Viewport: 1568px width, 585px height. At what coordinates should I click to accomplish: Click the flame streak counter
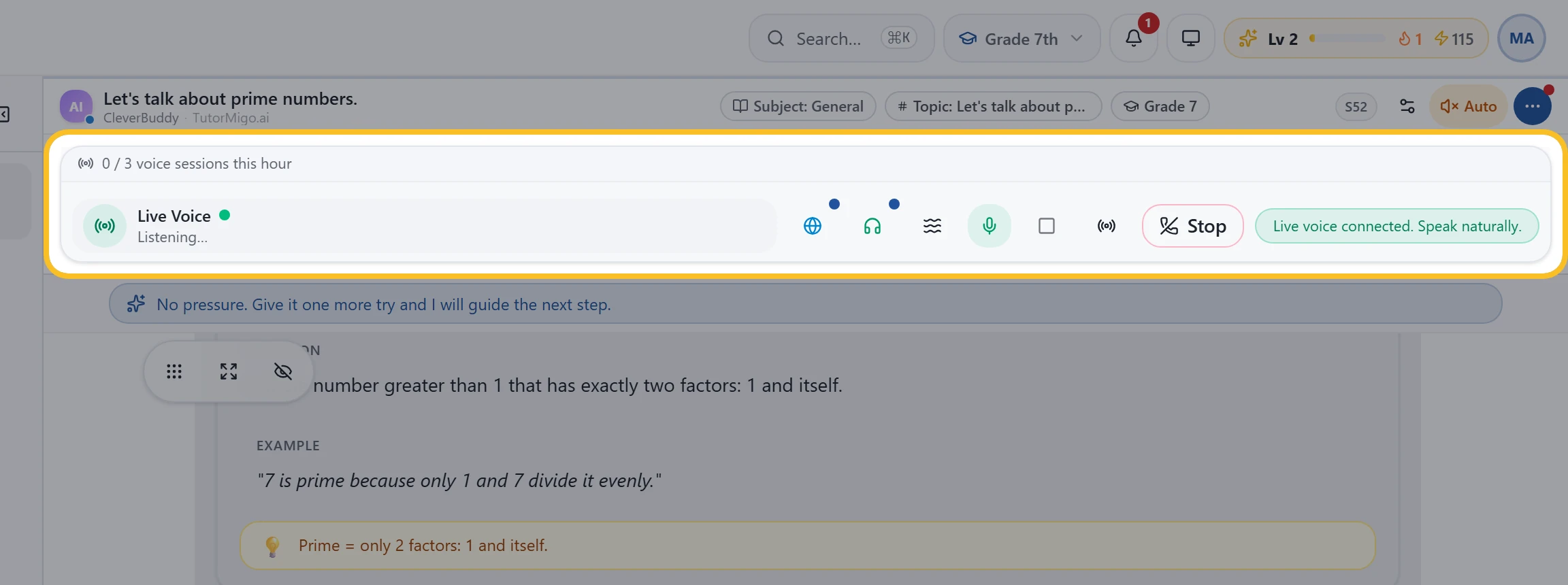1410,39
